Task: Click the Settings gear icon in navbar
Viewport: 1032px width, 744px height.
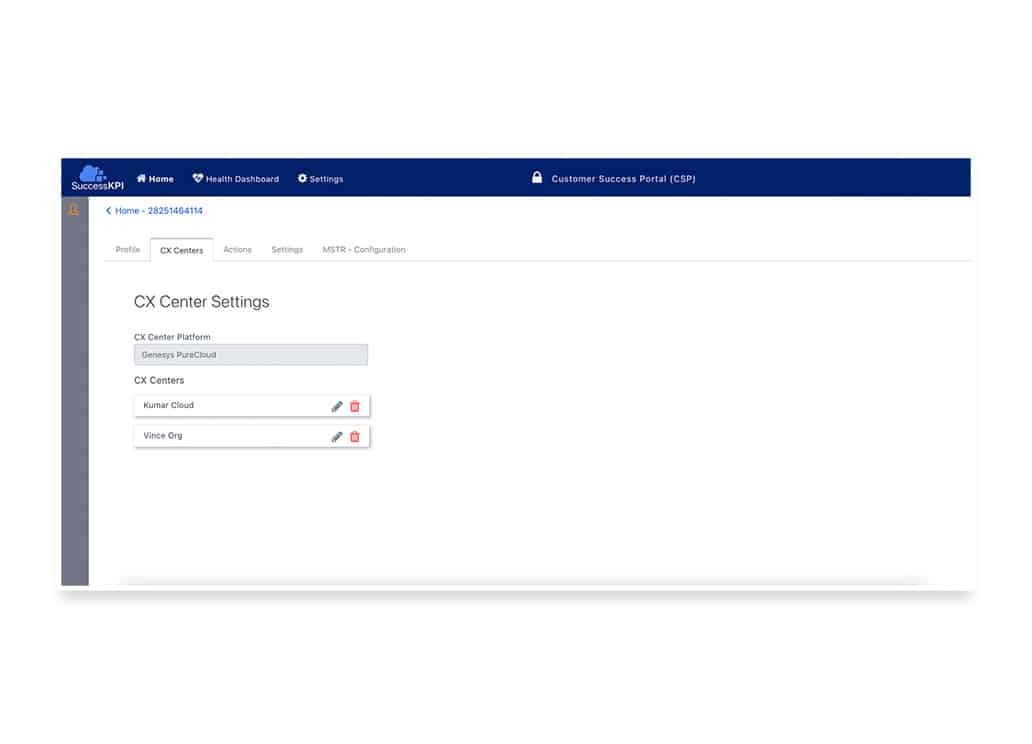Action: [302, 179]
